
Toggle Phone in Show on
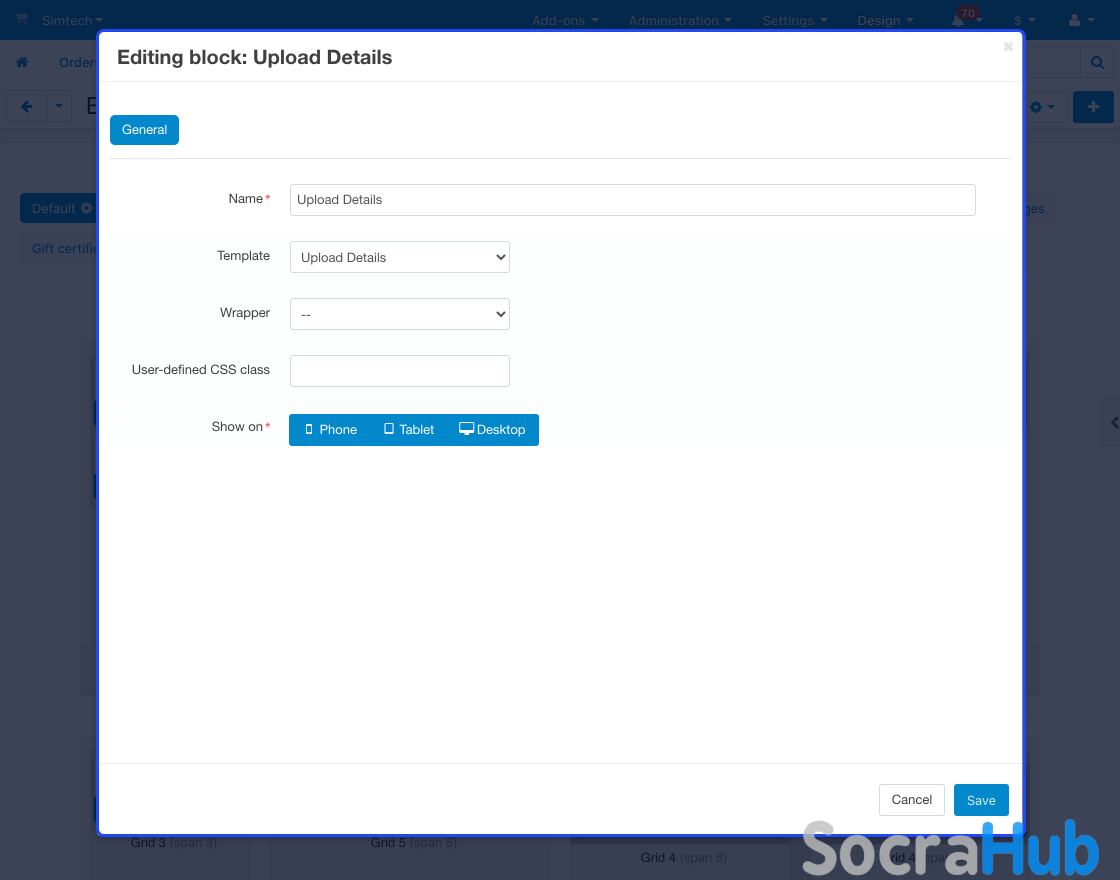pyautogui.click(x=331, y=430)
